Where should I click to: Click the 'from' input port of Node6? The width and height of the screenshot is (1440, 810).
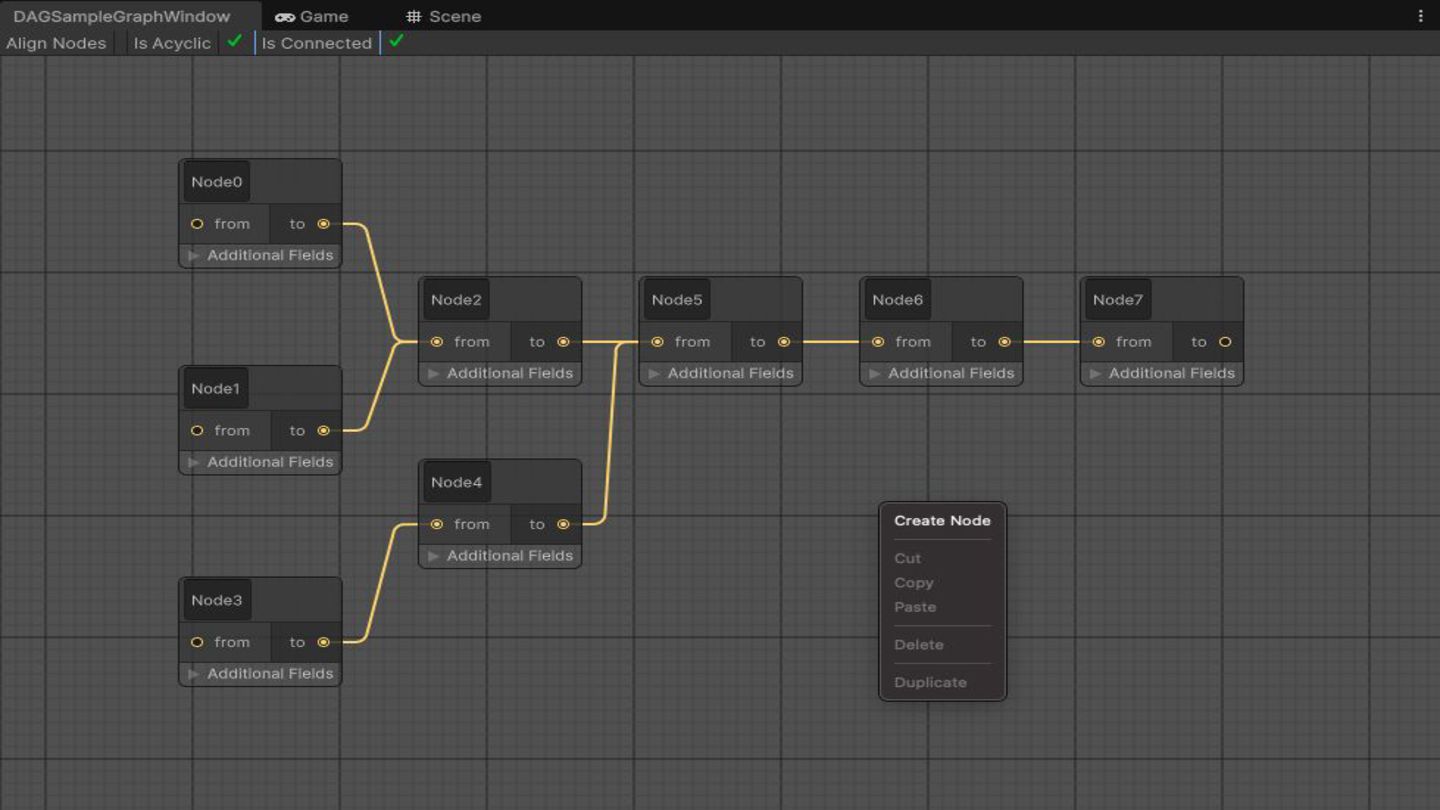(878, 342)
